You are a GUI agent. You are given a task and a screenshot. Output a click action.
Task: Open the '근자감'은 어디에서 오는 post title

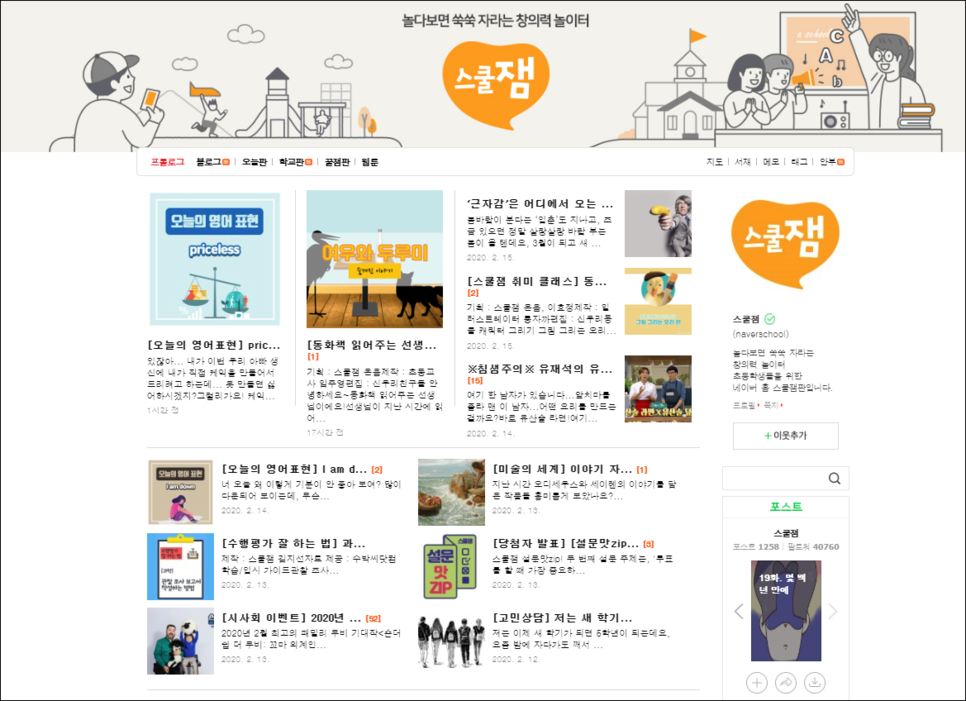click(540, 204)
